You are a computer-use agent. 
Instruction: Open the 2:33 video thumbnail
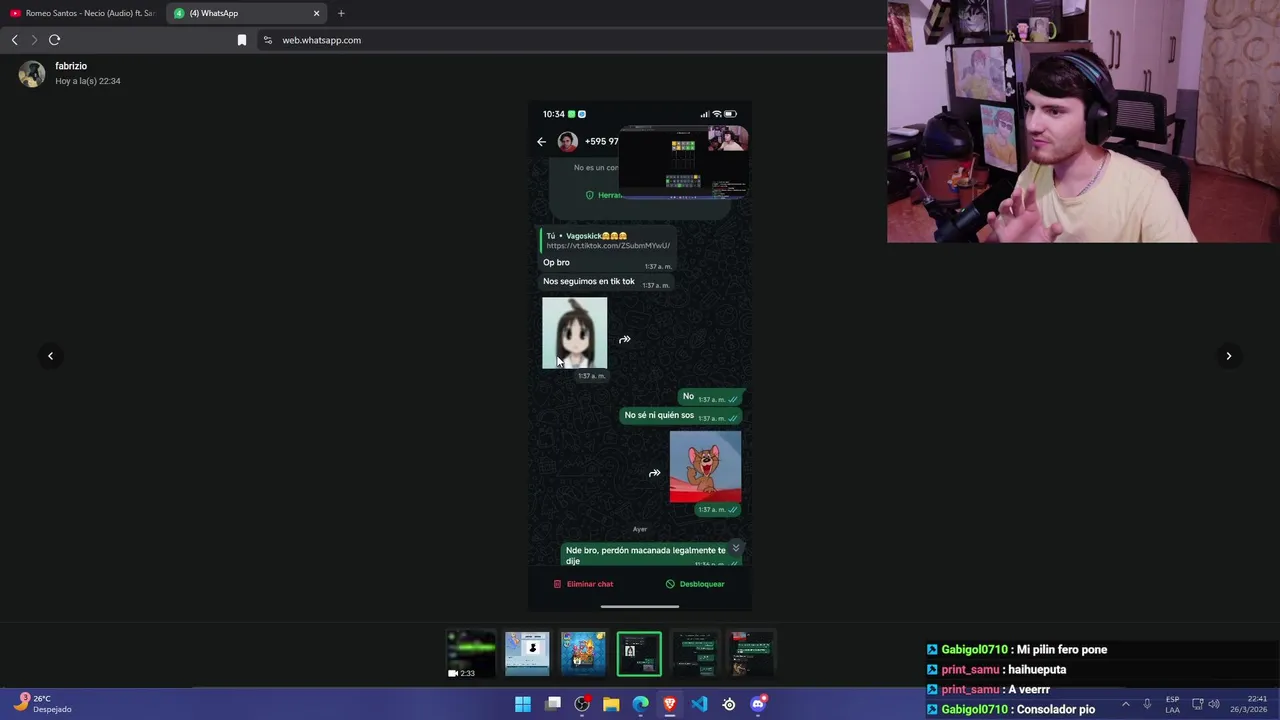471,654
